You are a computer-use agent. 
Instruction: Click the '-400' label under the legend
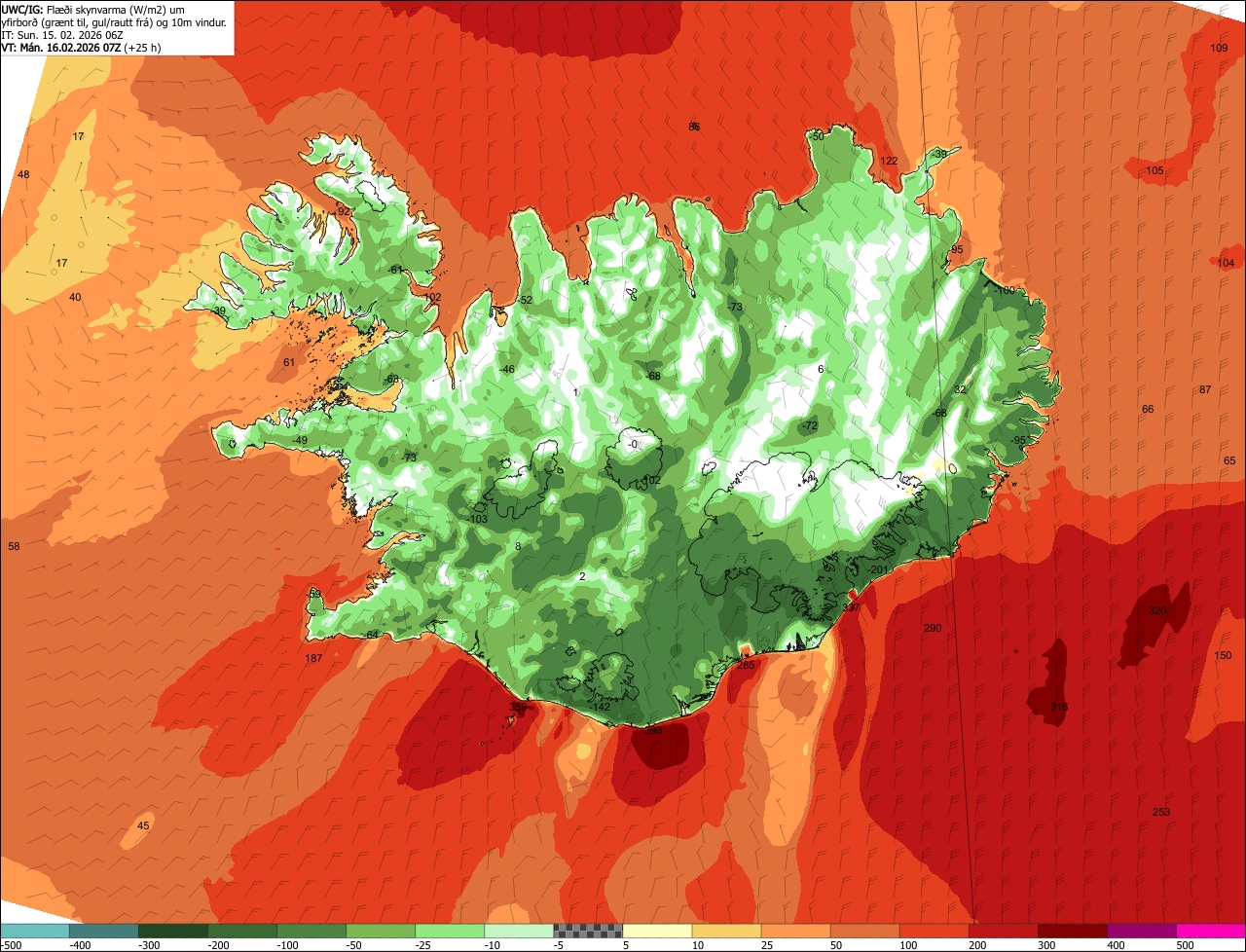tap(82, 944)
